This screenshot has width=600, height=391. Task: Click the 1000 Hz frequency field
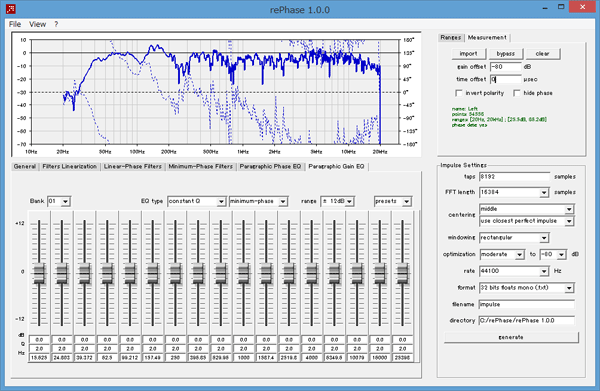[243, 358]
